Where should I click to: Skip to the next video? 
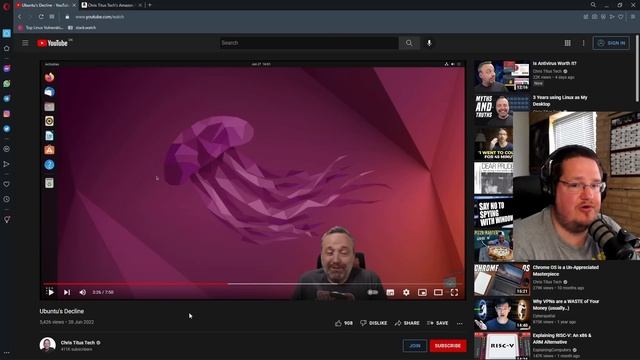point(67,292)
